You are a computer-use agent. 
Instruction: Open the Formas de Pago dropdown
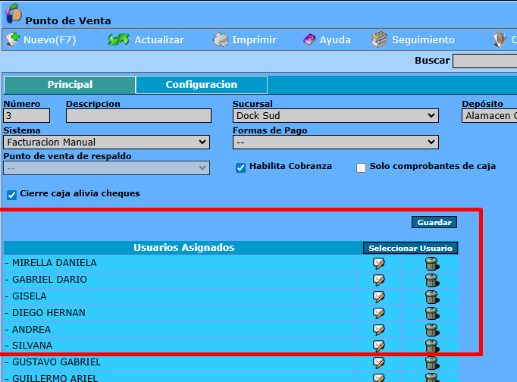click(x=335, y=142)
